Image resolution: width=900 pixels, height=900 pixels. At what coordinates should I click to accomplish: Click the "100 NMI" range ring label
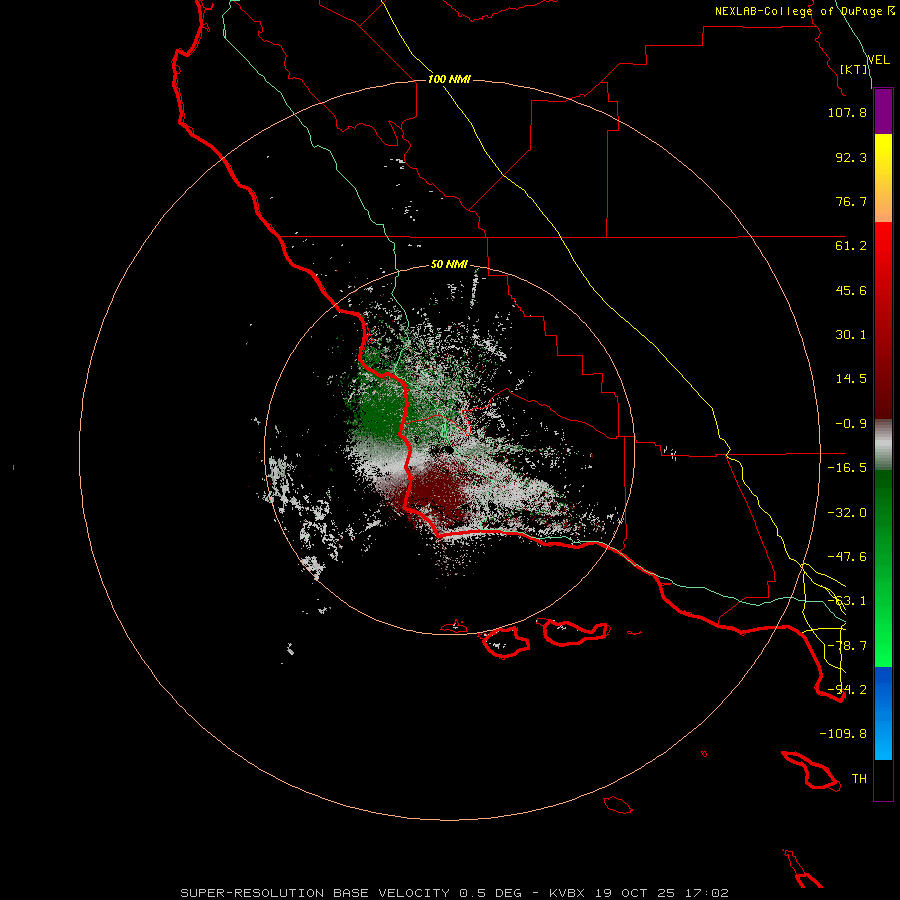[449, 79]
